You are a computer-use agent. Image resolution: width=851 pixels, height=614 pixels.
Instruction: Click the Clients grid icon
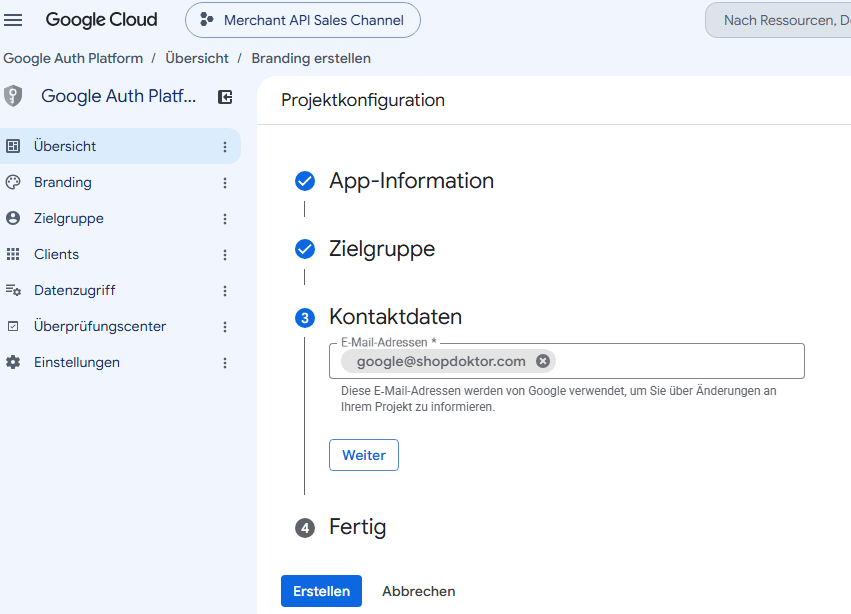tap(13, 254)
